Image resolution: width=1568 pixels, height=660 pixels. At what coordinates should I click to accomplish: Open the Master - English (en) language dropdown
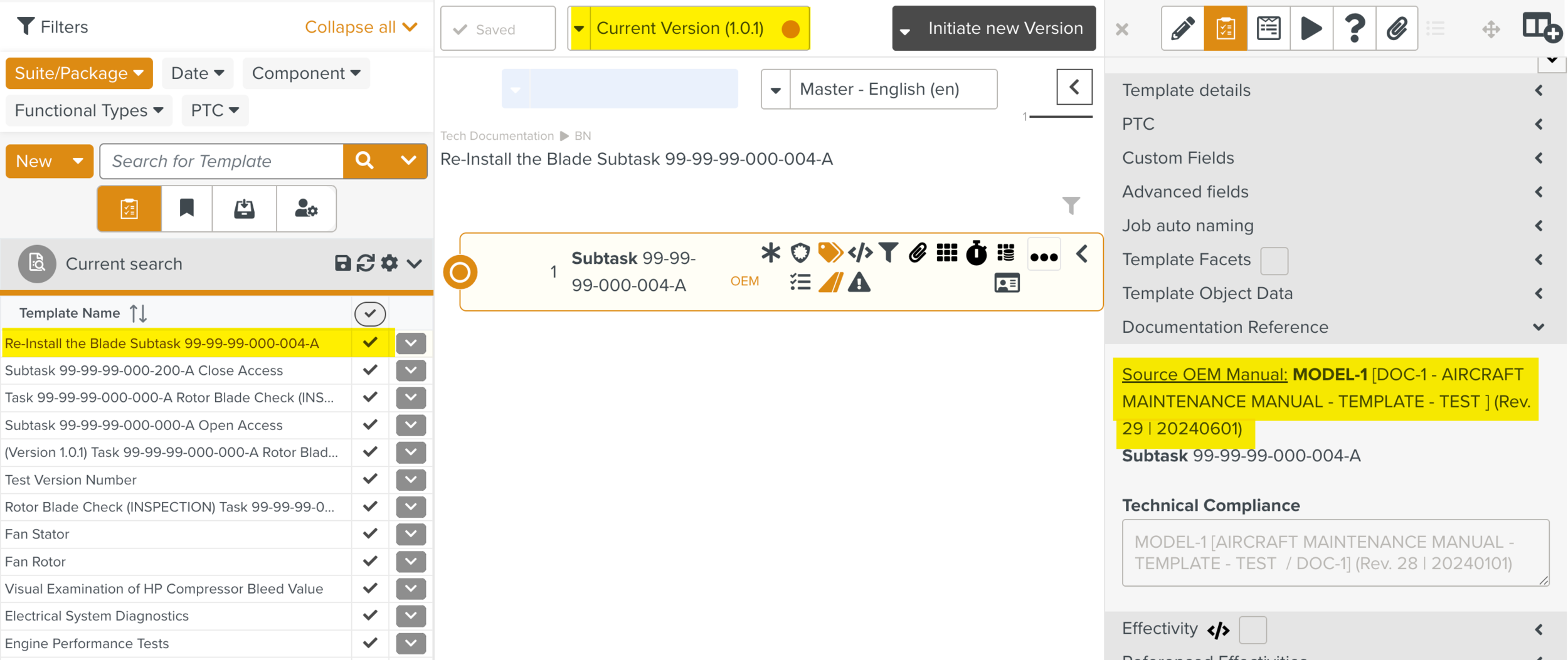pyautogui.click(x=879, y=89)
